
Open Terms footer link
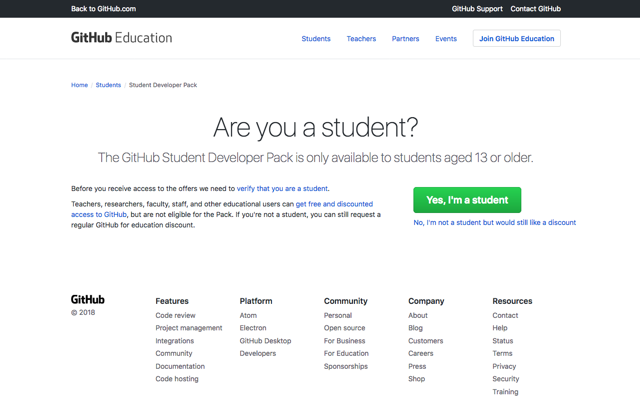[x=502, y=353]
